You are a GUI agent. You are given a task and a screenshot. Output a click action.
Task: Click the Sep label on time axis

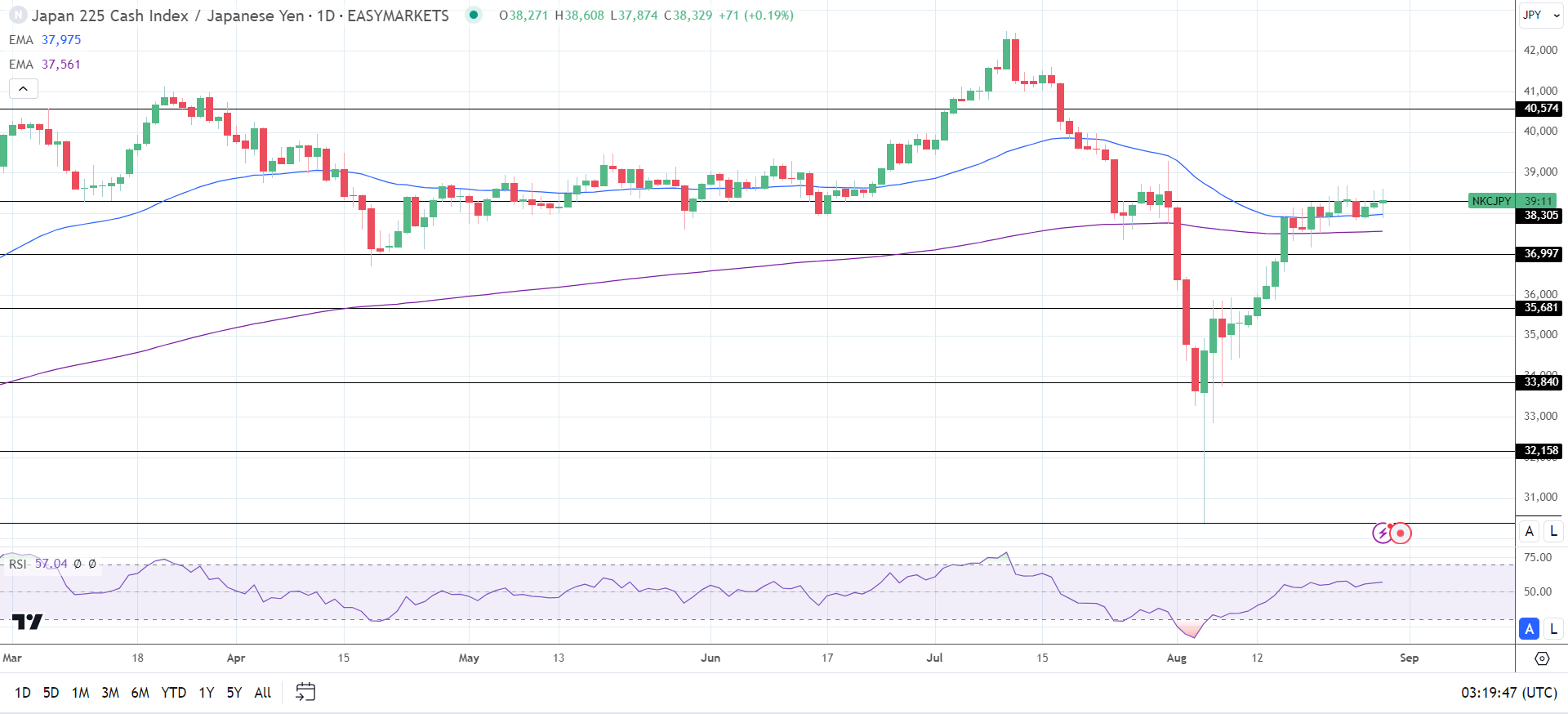1410,658
